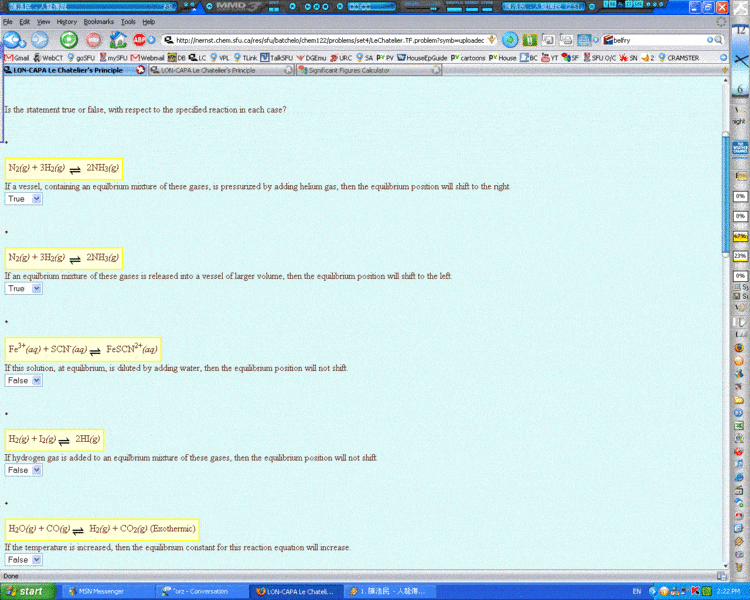The width and height of the screenshot is (750, 600).
Task: Open the History menu
Action: [x=66, y=21]
